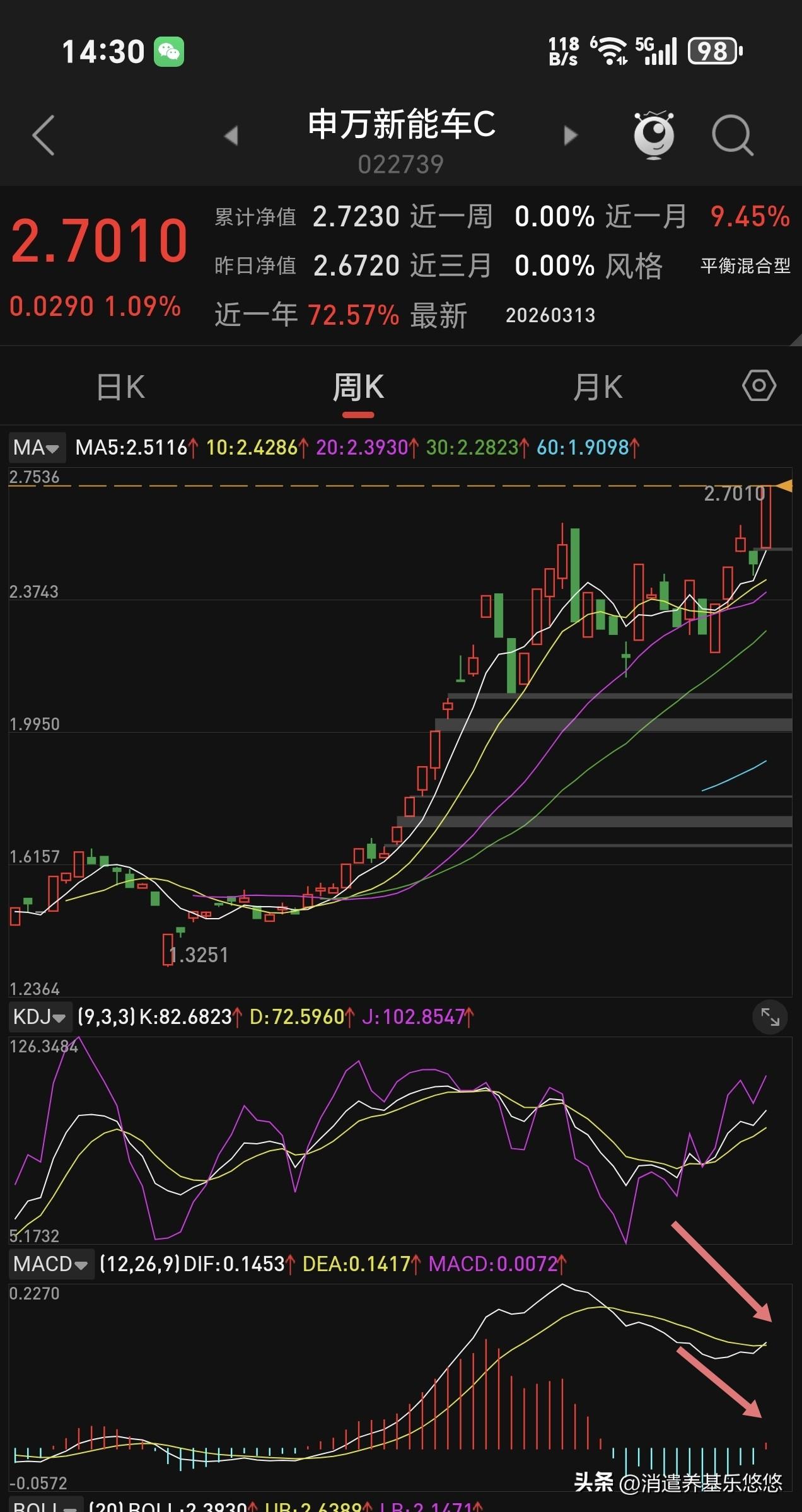Open search with magnifier icon
Viewport: 802px width, 1512px height.
[x=733, y=135]
